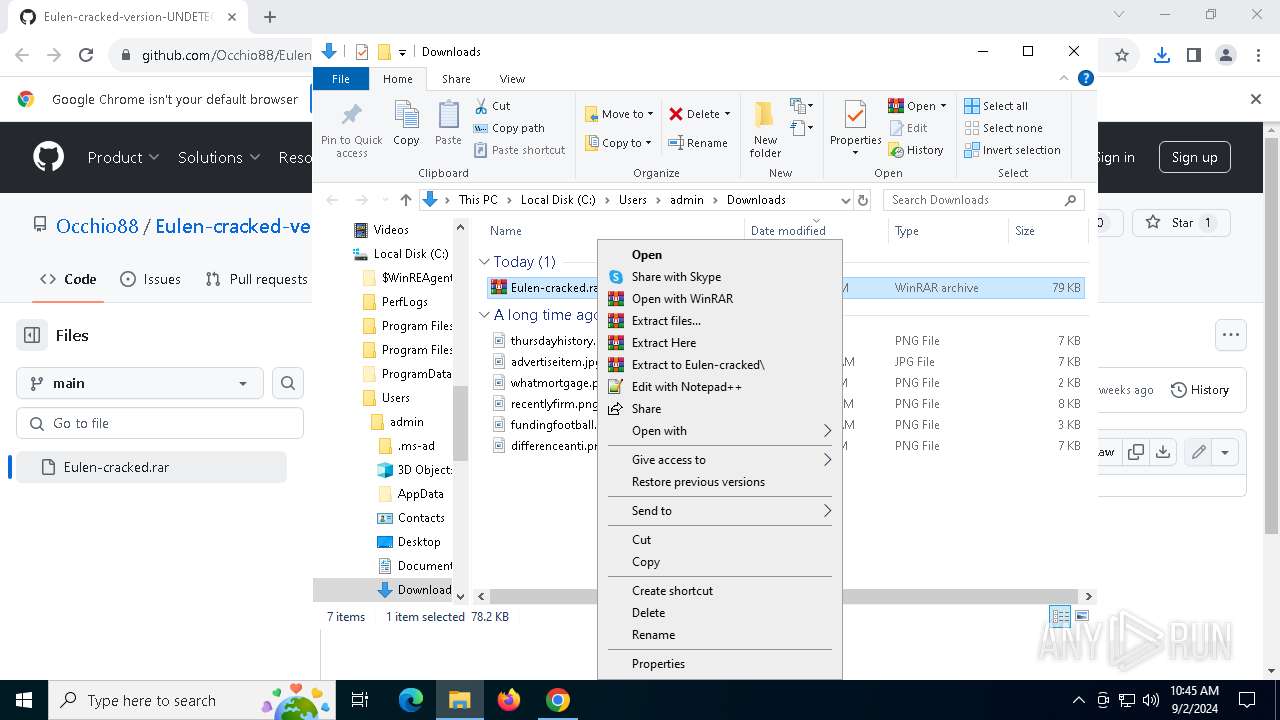Open the Issues tab on GitHub
The height and width of the screenshot is (720, 1280).
[x=150, y=279]
